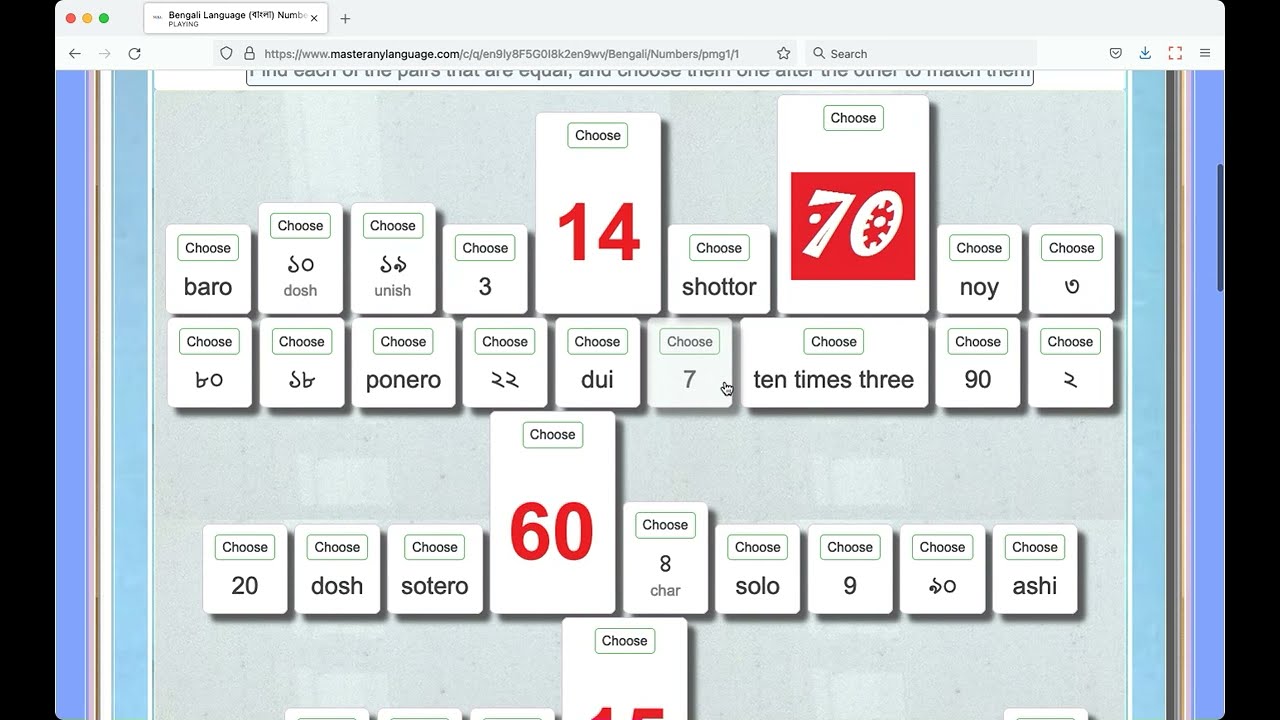This screenshot has height=720, width=1280.
Task: Click the browser forward arrow
Action: (x=105, y=53)
